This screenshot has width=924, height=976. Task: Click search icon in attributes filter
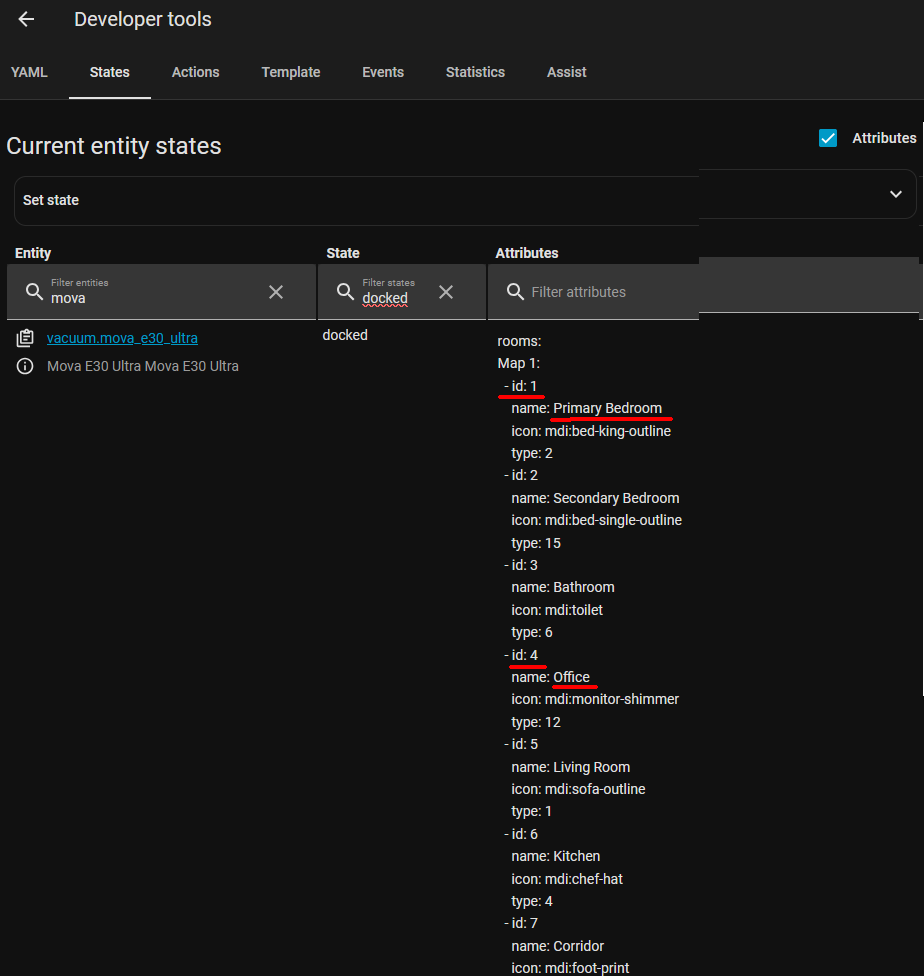pyautogui.click(x=516, y=292)
